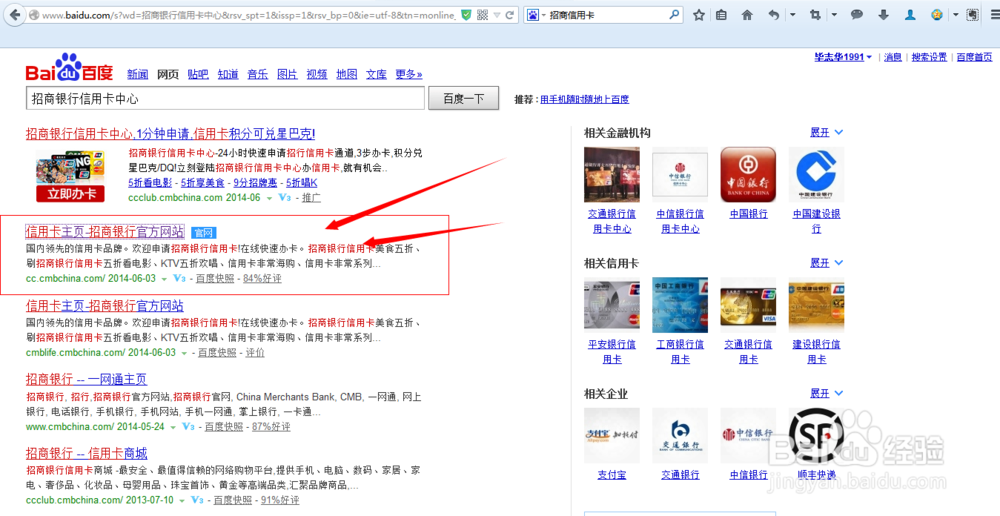Click the Baidu paw search engine icon
Screen dimensions: 1000x516
(533, 15)
